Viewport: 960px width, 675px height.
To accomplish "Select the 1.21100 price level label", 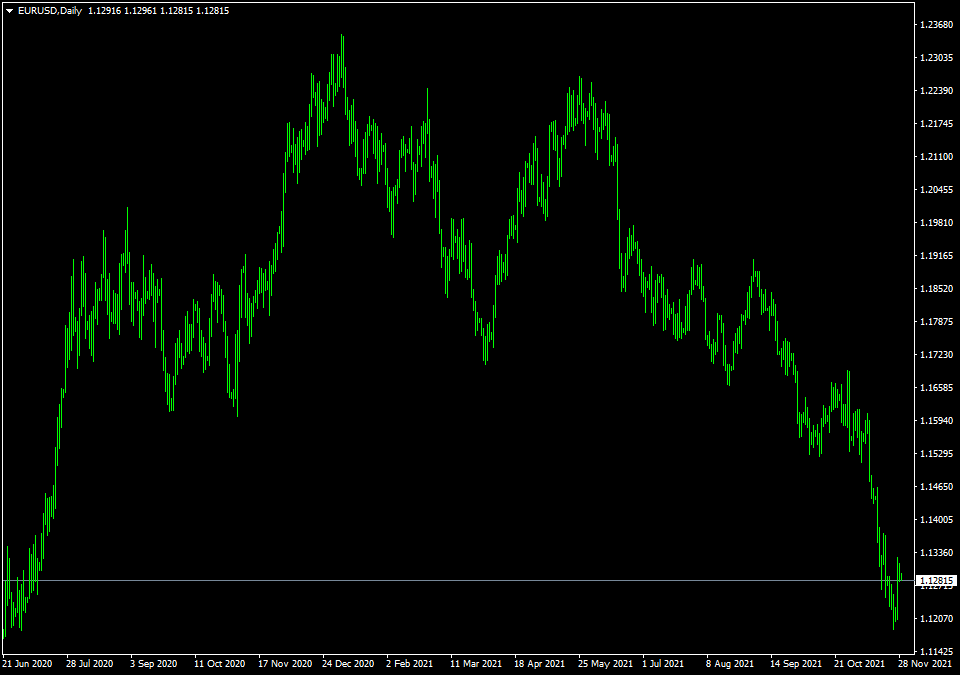I will click(937, 157).
